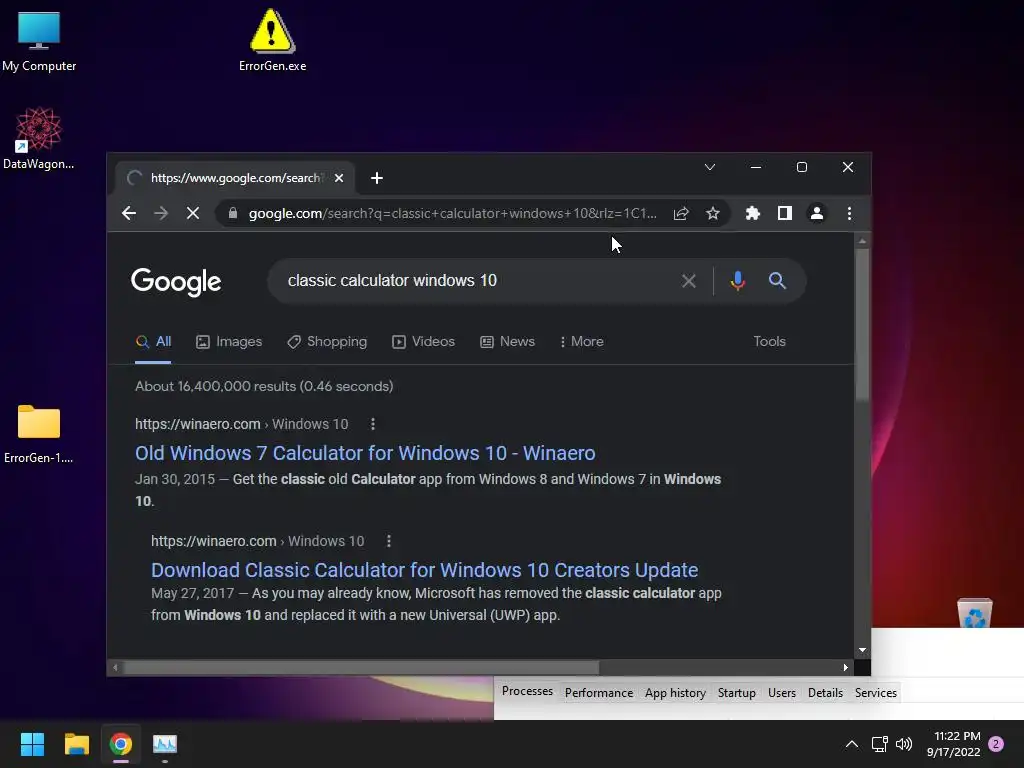
Task: Open the volume speaker tray icon
Action: [904, 744]
